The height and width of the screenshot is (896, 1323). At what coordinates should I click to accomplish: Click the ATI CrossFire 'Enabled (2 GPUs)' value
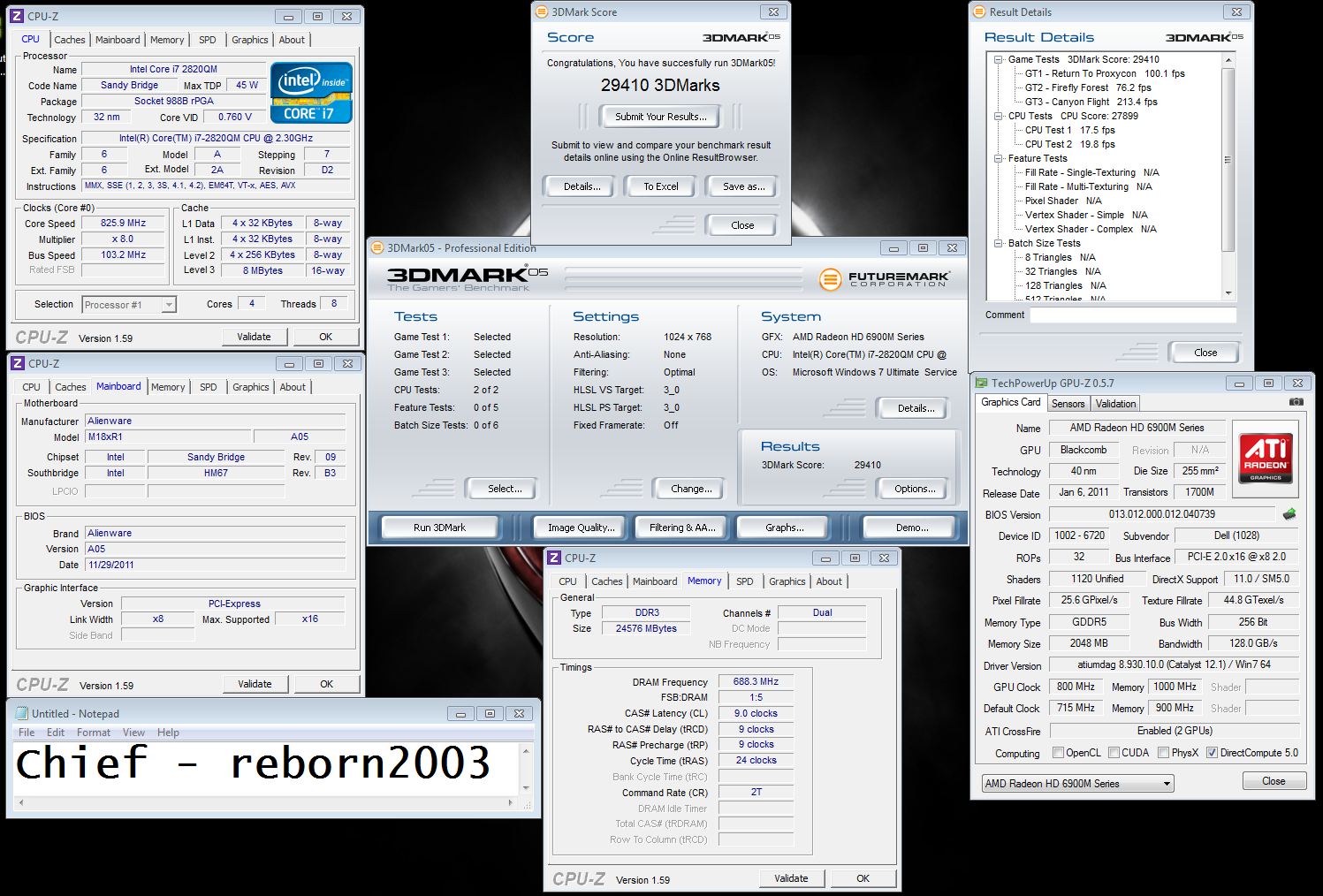click(1174, 731)
